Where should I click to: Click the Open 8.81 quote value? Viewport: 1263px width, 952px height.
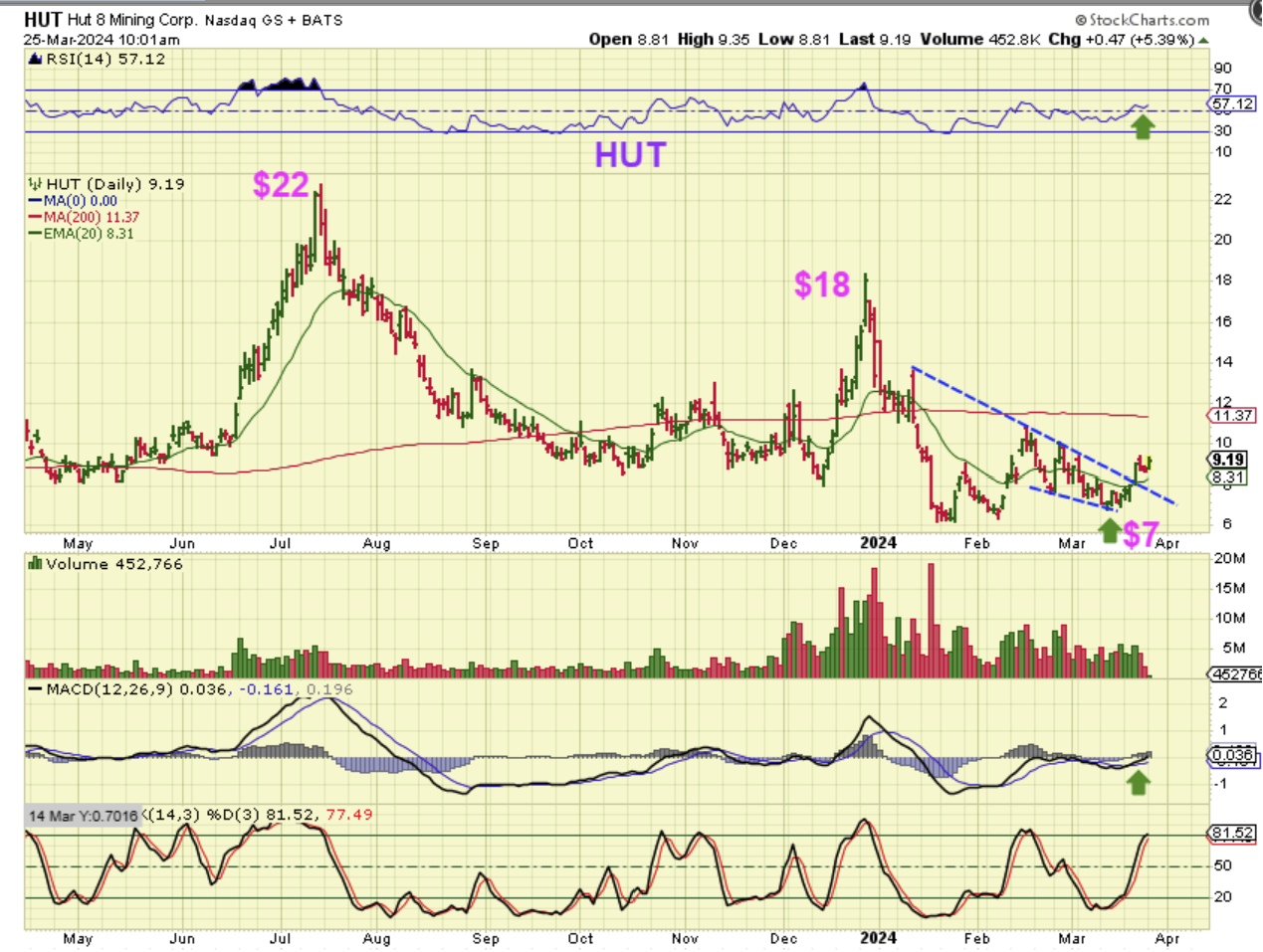point(629,40)
